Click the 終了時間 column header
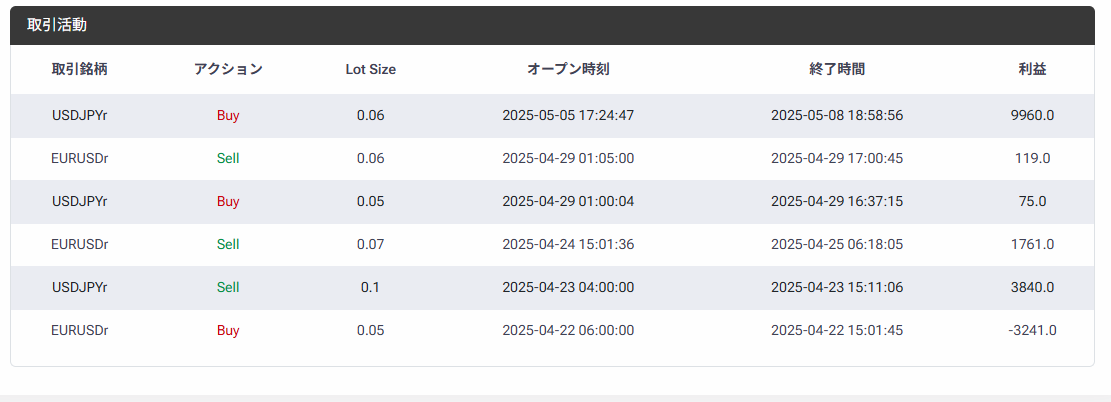The width and height of the screenshot is (1111, 402). (837, 69)
